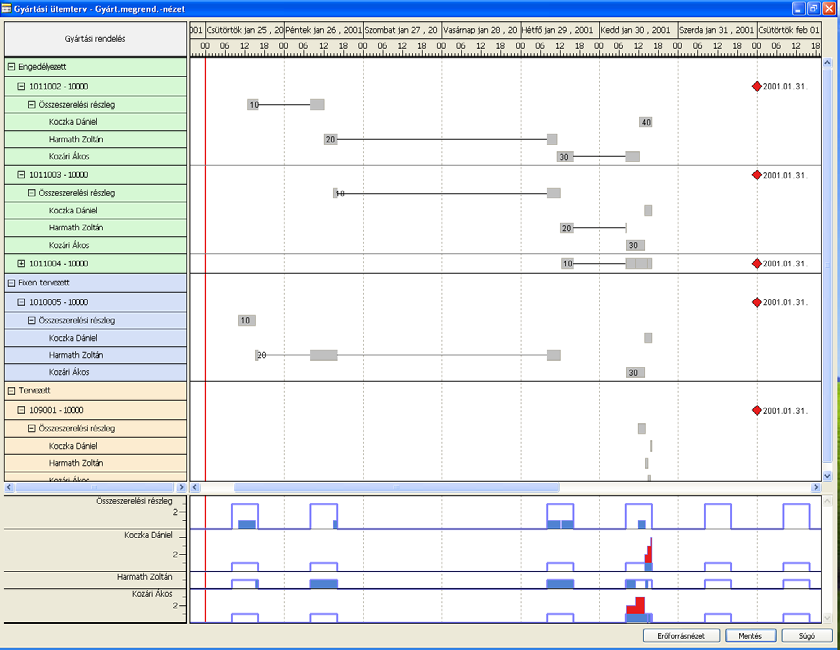Open Súgó help
840x650 pixels.
click(807, 636)
